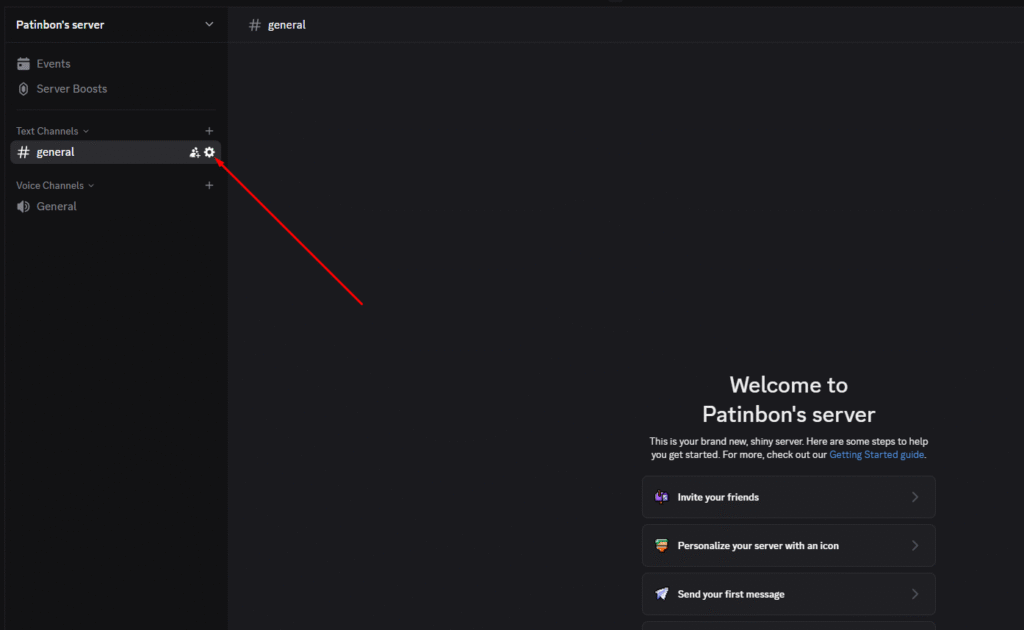Click the Welcome to Patinbon's server heading
Viewport: 1024px width, 630px height.
[788, 400]
